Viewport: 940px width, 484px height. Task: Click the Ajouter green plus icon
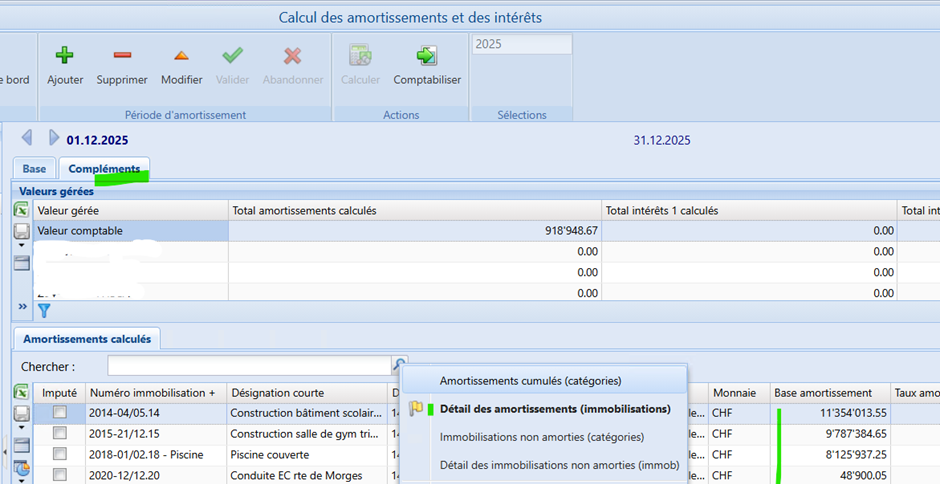pyautogui.click(x=65, y=56)
